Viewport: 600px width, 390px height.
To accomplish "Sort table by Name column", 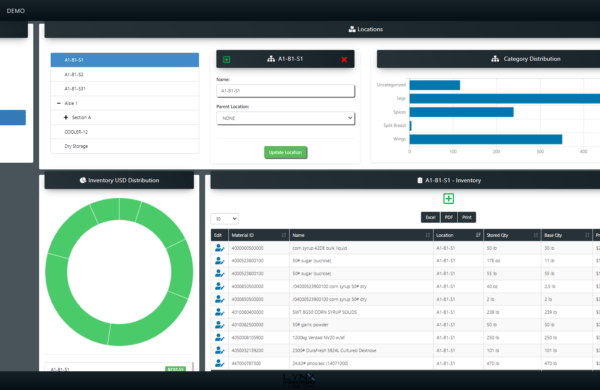I will point(361,235).
